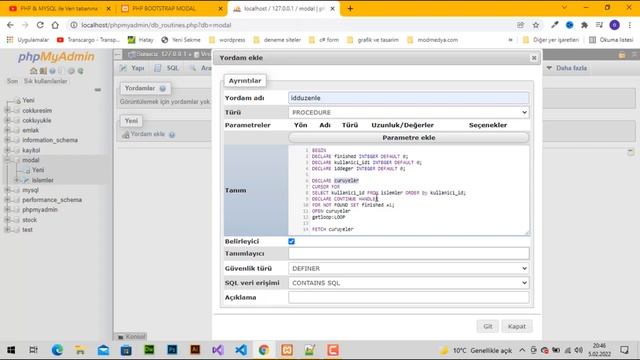
Task: Click Parametre ekle button
Action: tap(409, 138)
